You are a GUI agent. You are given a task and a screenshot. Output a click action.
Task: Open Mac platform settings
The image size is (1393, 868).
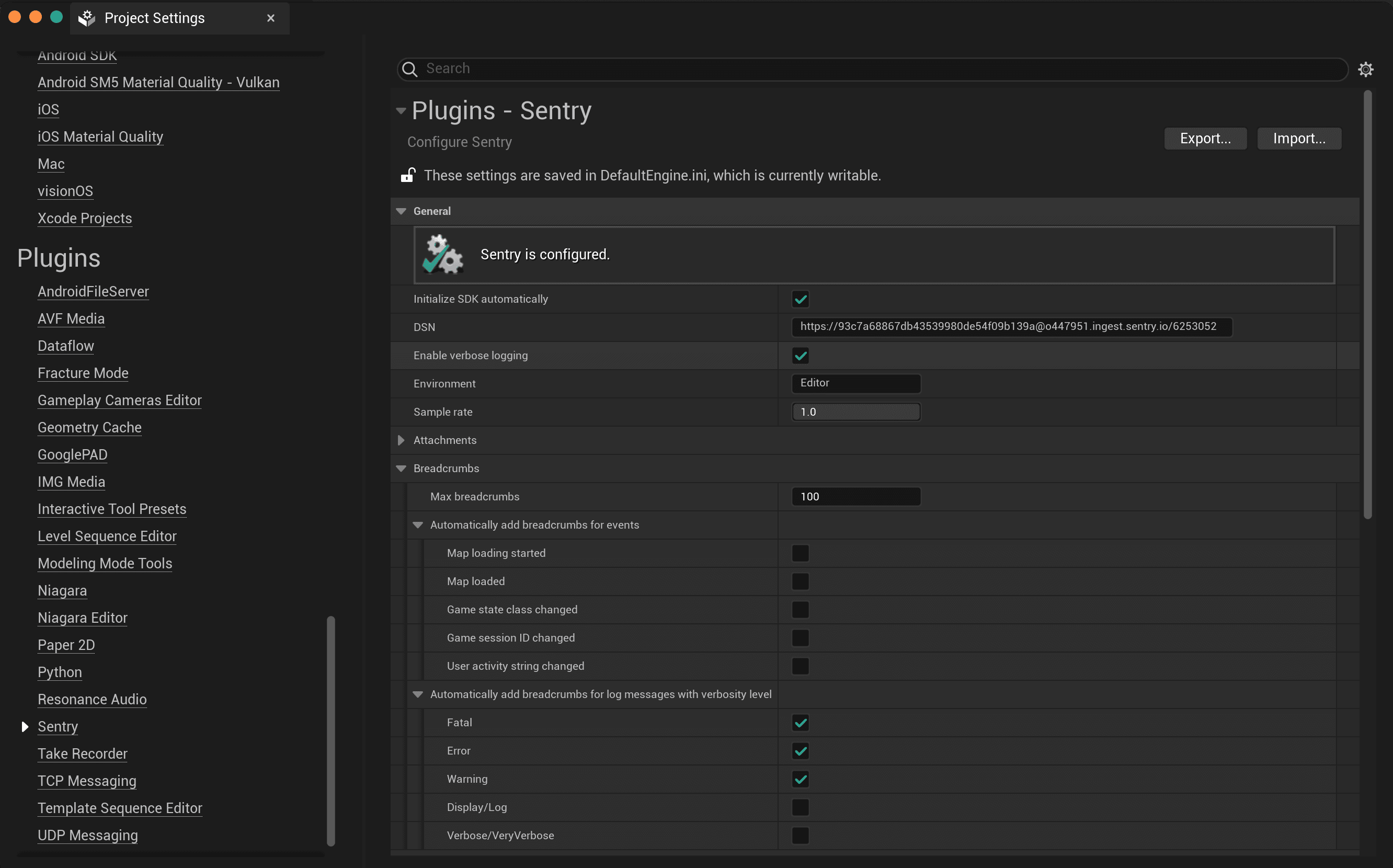click(x=51, y=164)
